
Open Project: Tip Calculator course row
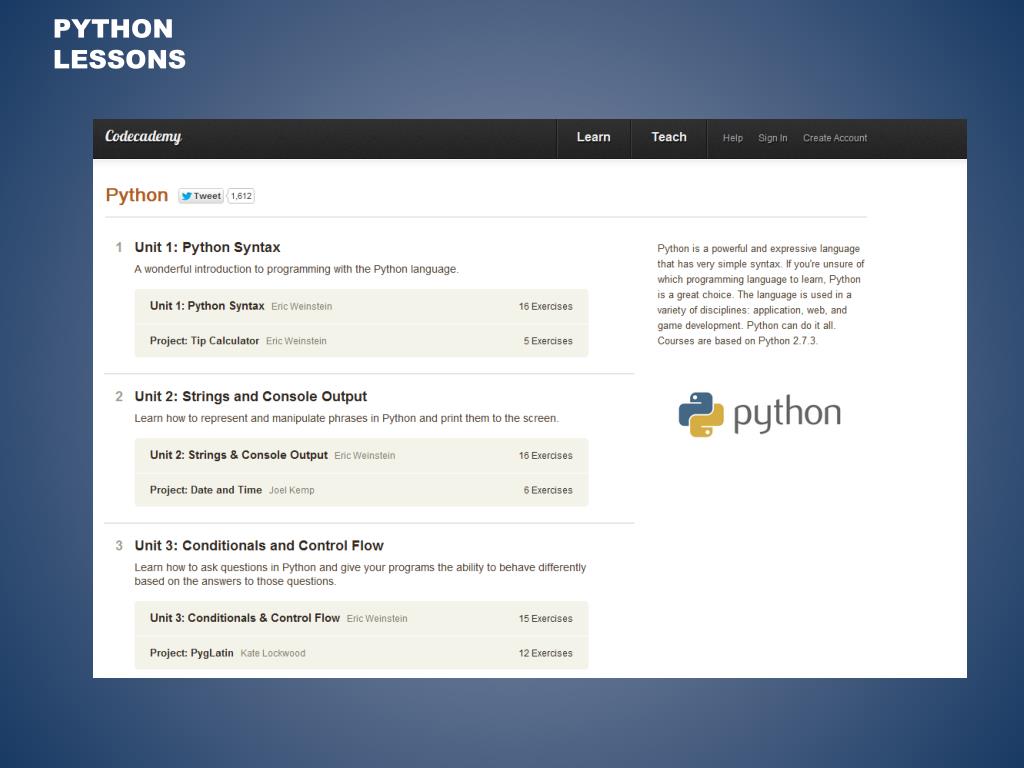[x=361, y=341]
